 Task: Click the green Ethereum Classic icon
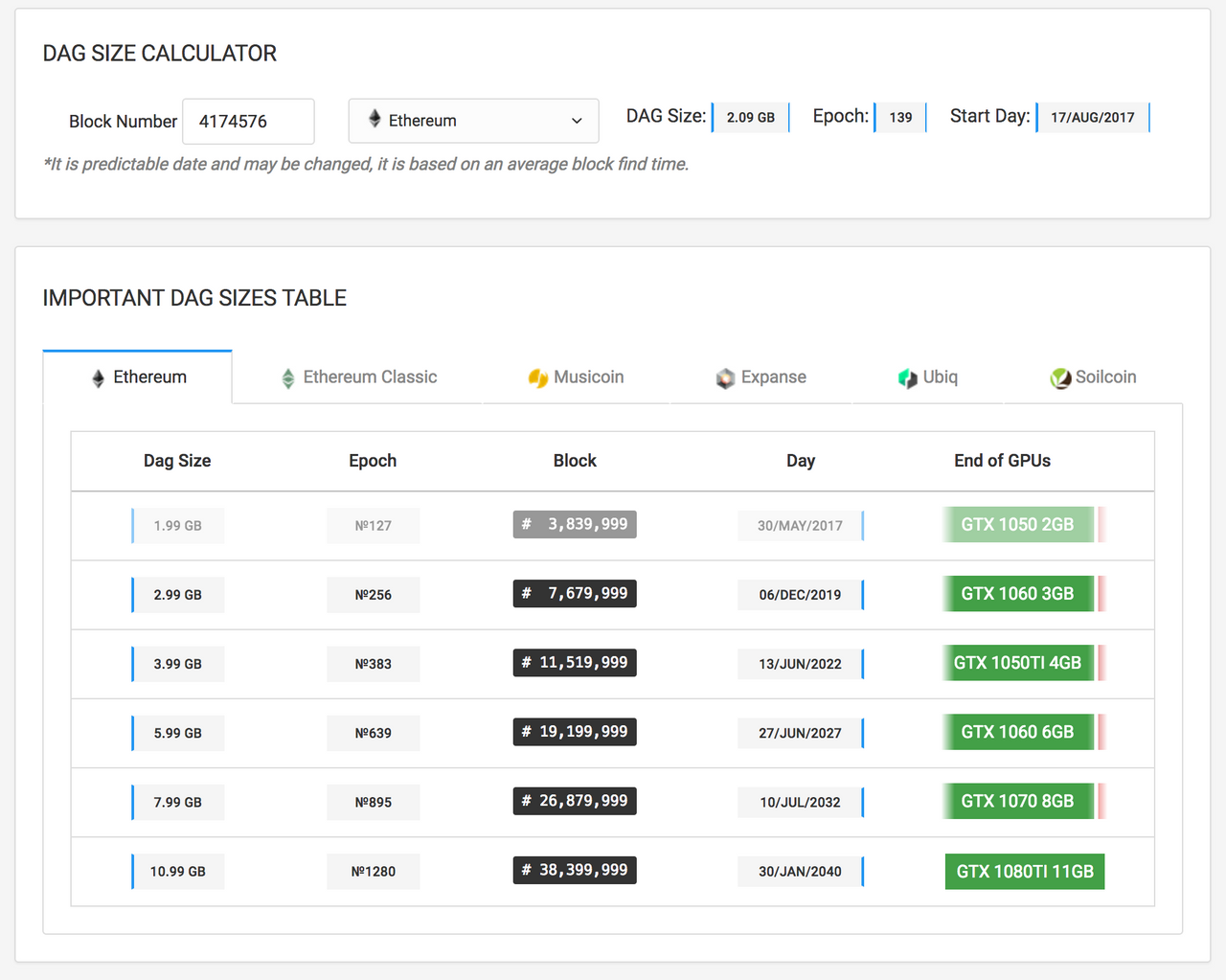(x=287, y=378)
